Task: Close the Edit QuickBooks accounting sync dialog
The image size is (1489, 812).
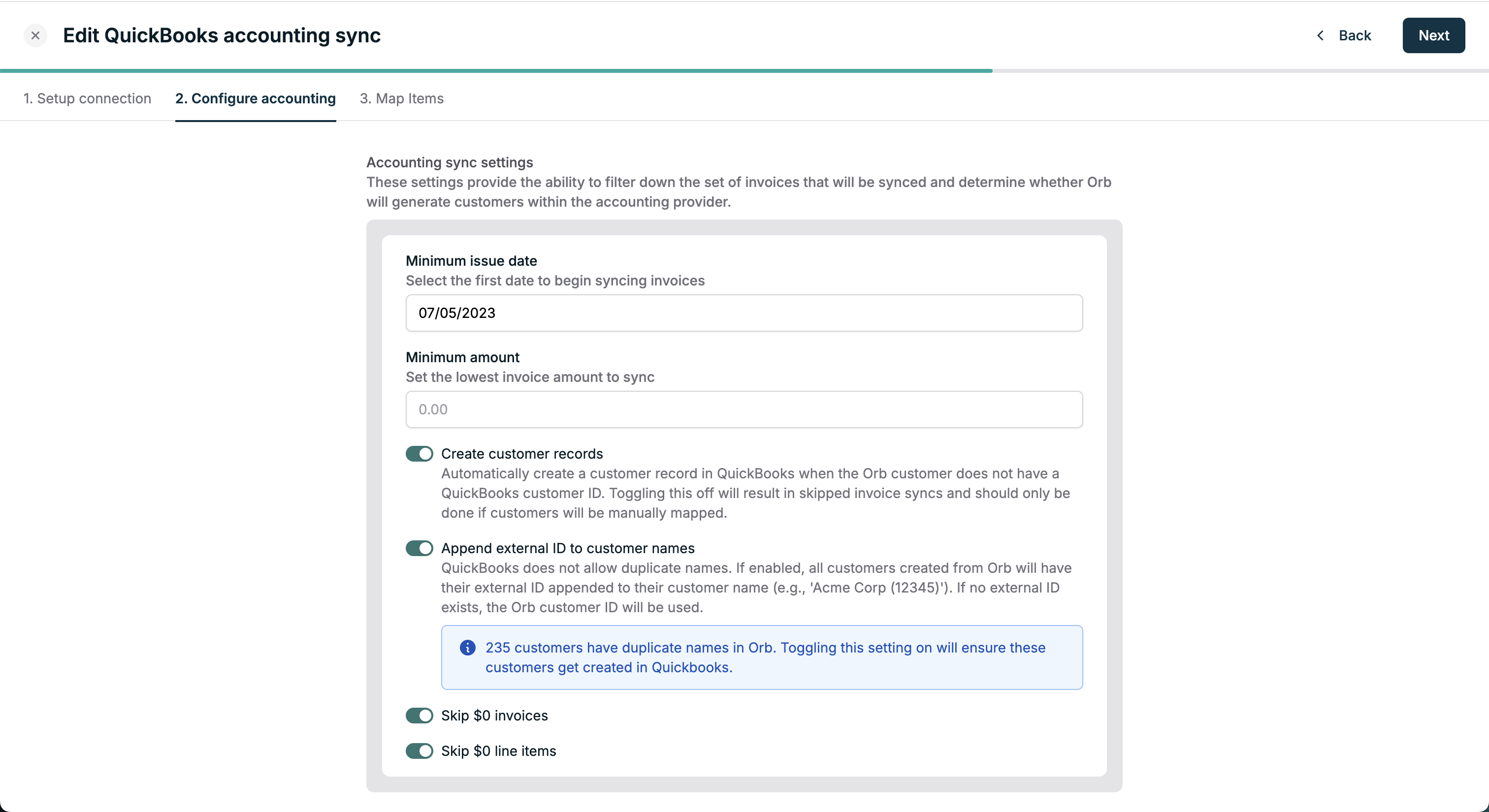Action: point(35,35)
